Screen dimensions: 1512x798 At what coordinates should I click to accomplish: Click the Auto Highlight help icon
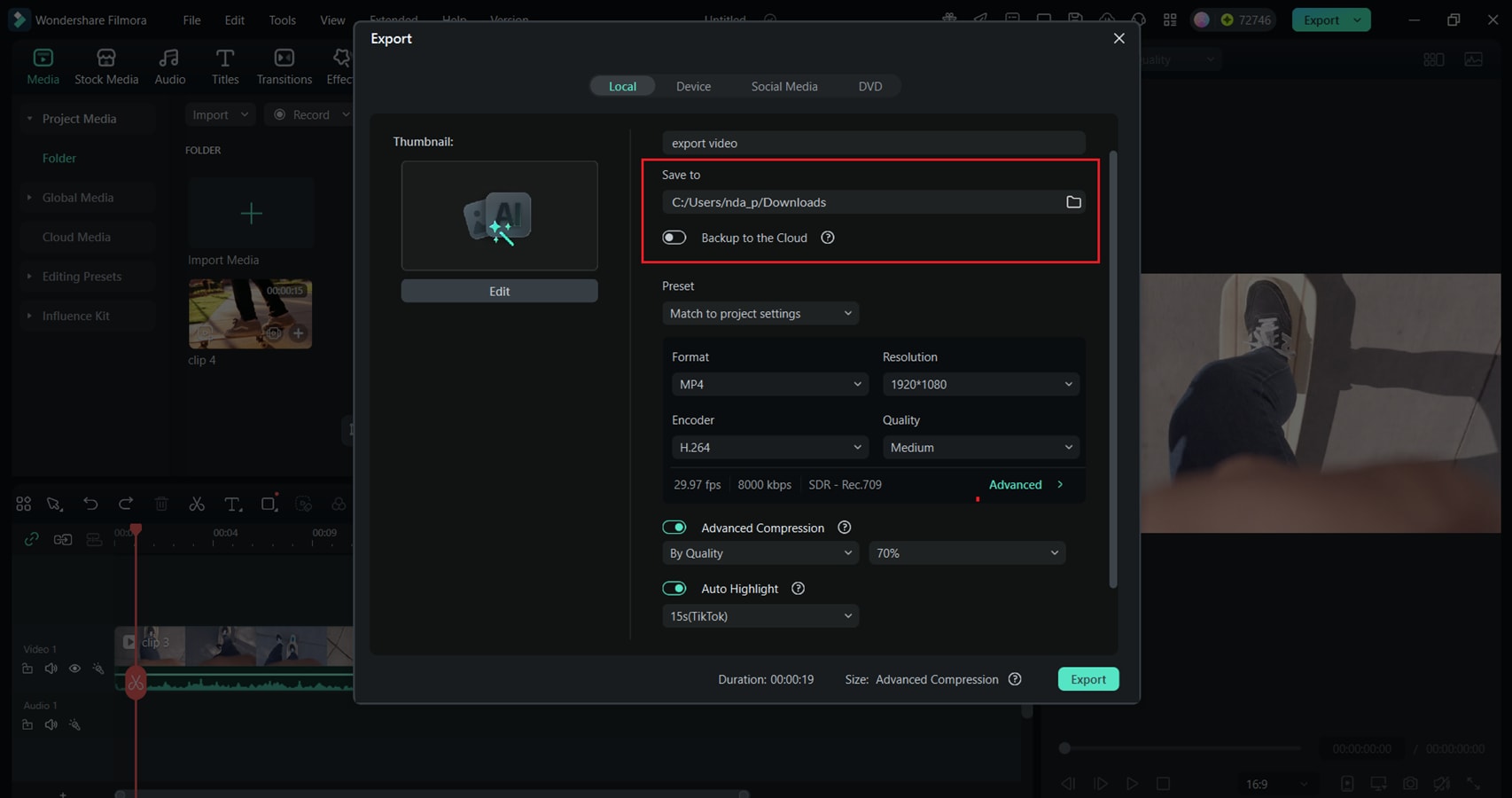(798, 589)
